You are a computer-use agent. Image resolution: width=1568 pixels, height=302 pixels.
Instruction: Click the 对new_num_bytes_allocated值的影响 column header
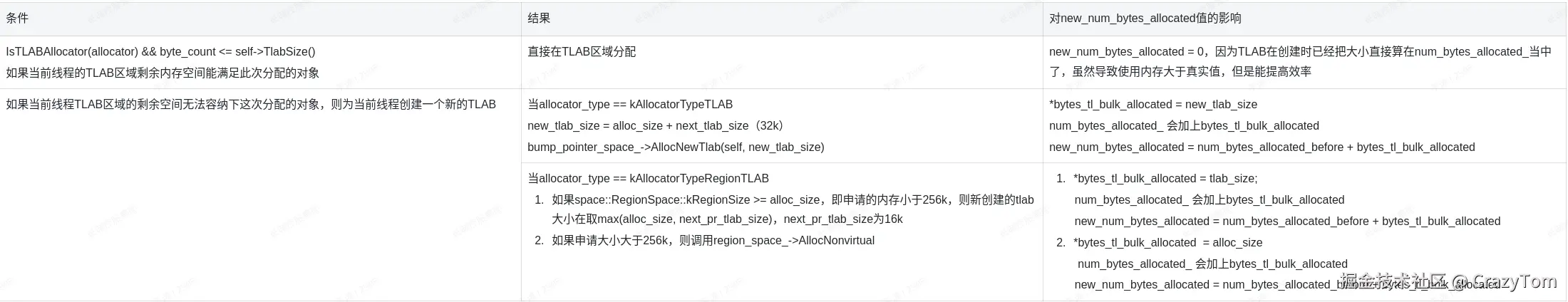tap(1145, 19)
